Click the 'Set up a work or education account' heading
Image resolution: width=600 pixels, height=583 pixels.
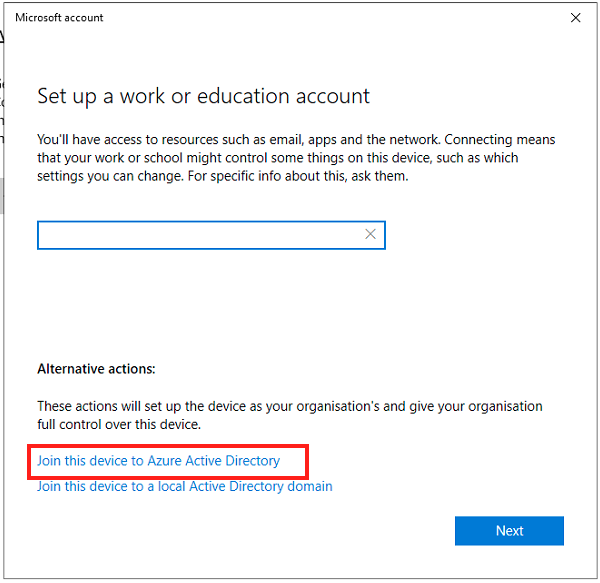204,96
